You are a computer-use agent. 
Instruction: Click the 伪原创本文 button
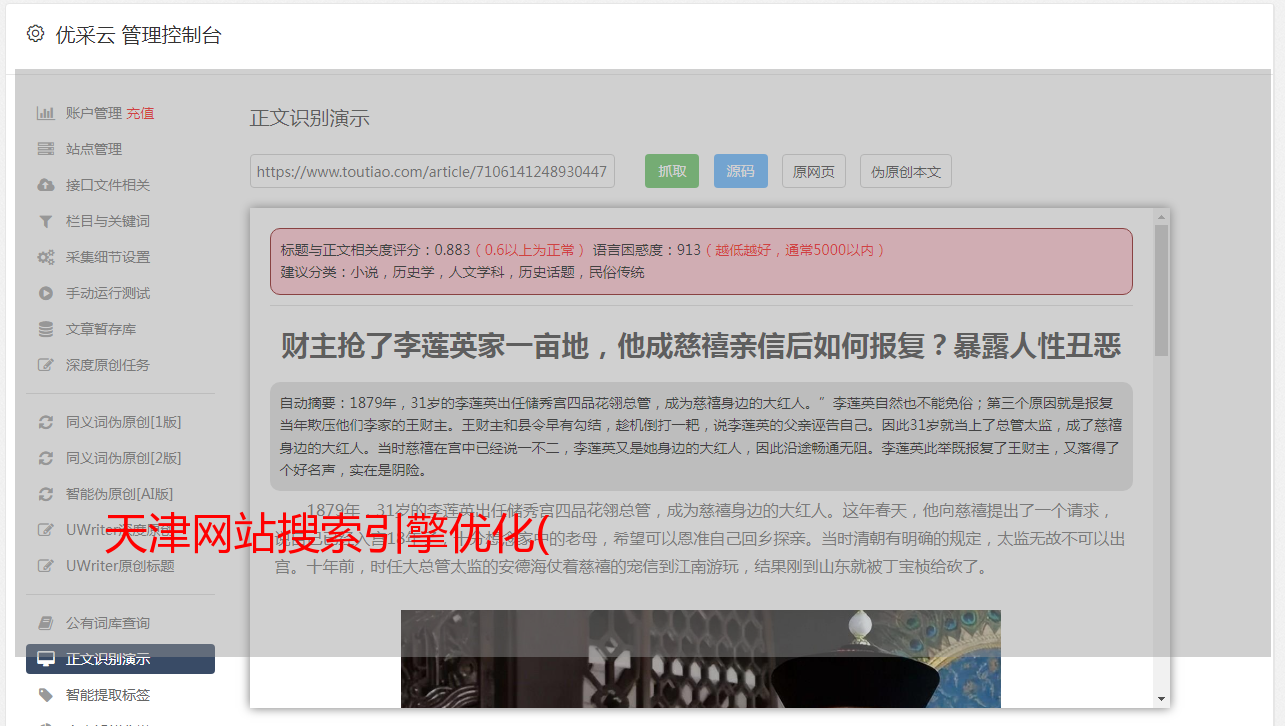coord(906,171)
